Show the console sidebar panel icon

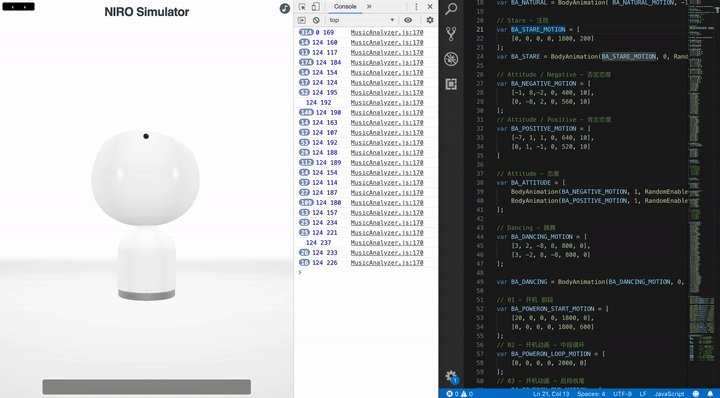(x=302, y=20)
